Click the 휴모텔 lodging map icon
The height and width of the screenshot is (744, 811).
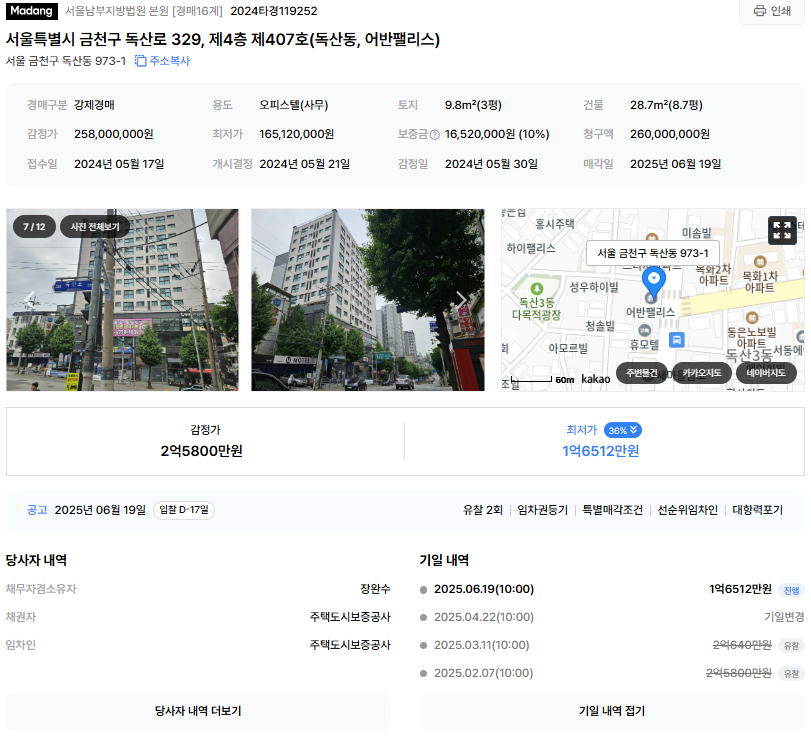pyautogui.click(x=644, y=330)
